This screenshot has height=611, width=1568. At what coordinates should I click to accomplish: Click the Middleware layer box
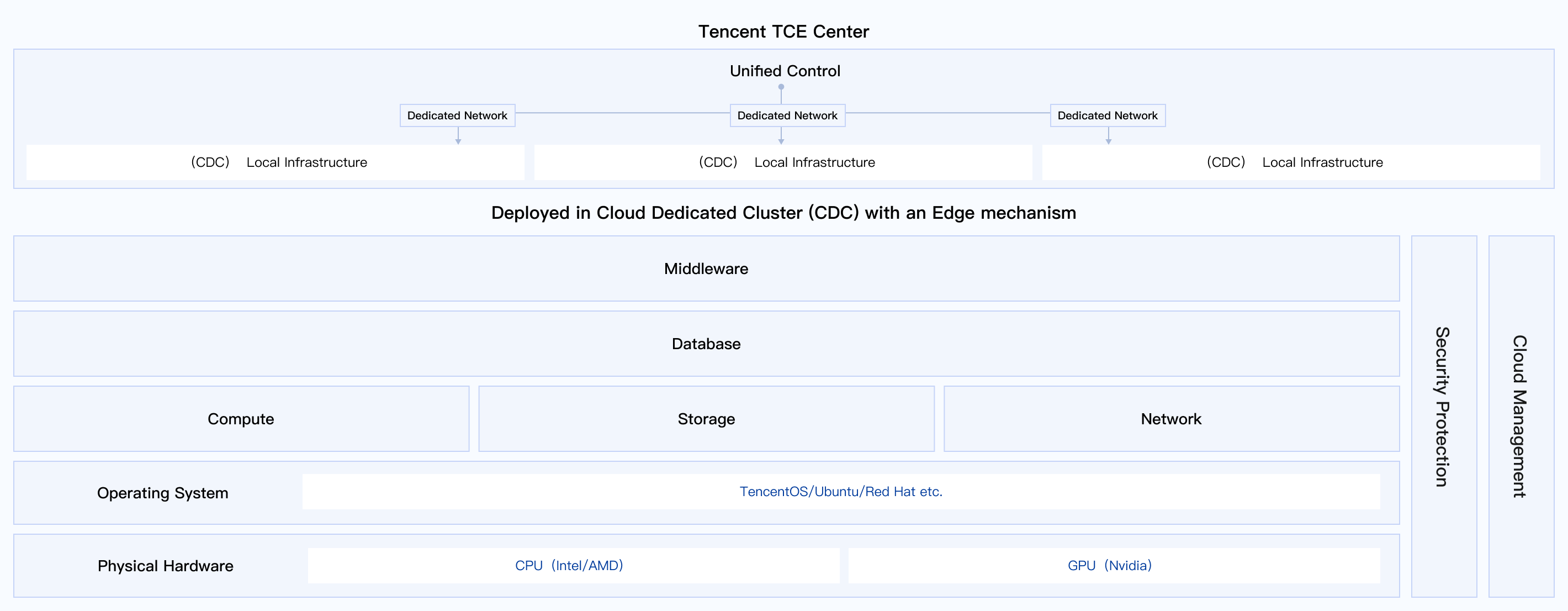coord(706,268)
